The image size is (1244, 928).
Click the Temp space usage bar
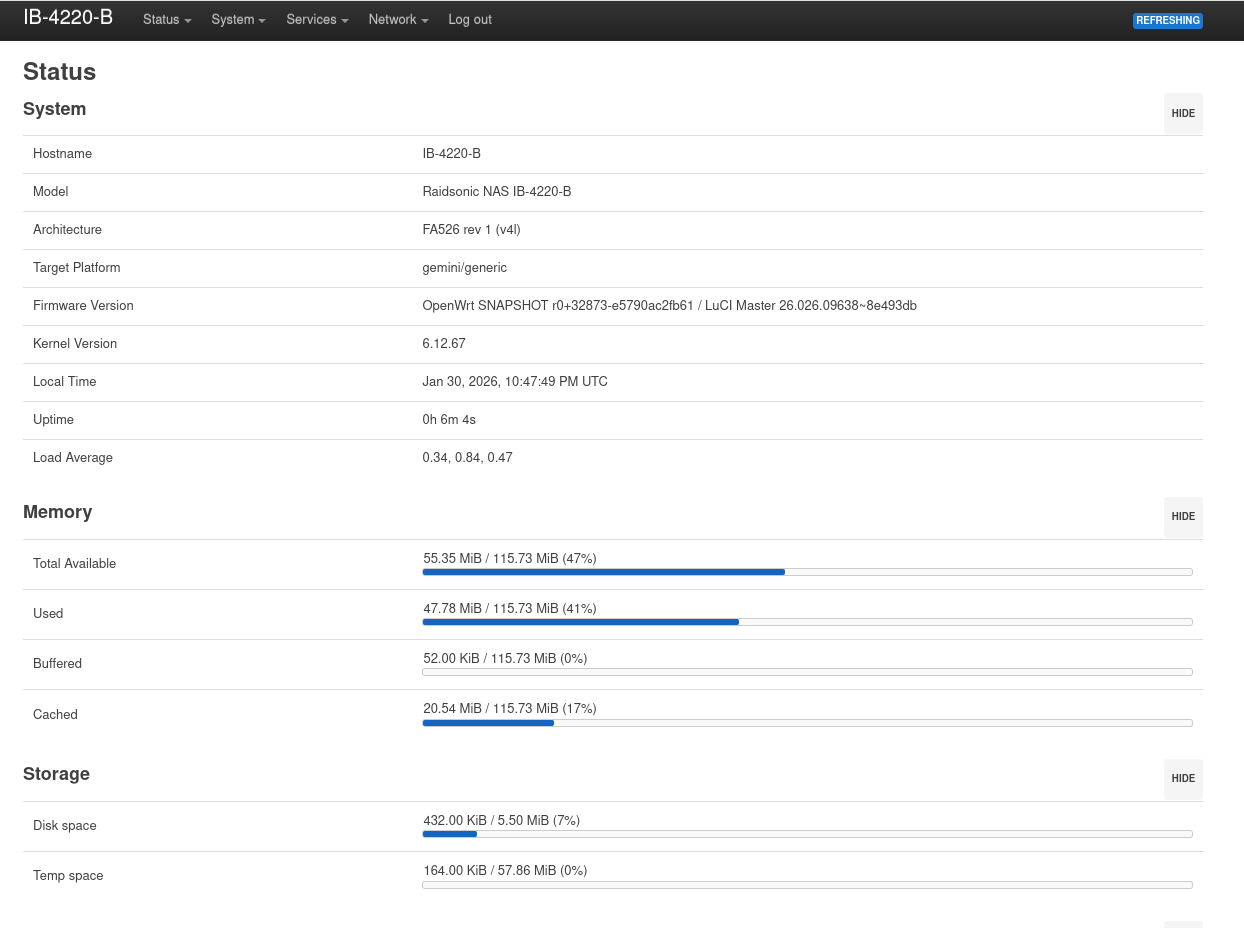coord(807,885)
